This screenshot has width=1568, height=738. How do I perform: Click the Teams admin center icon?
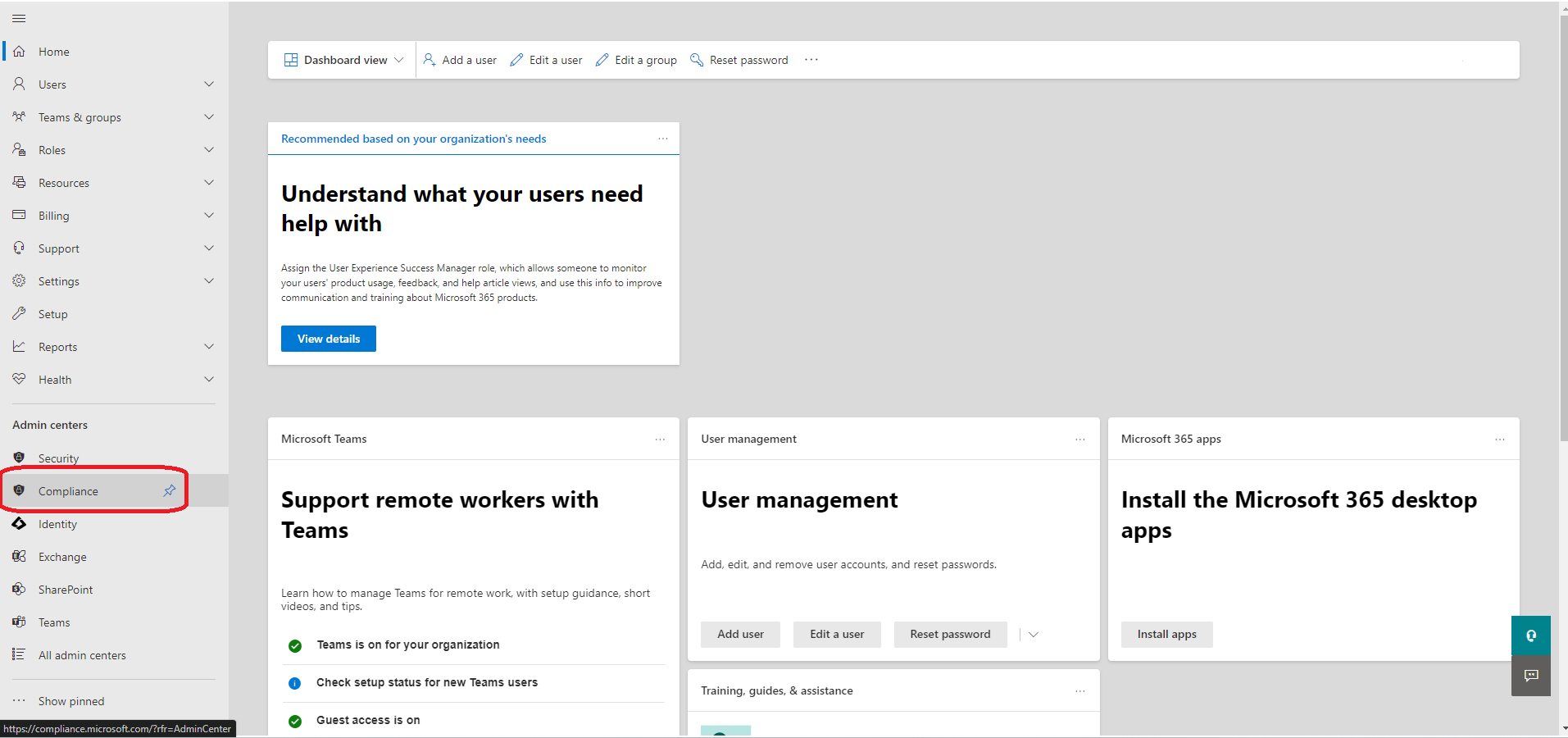coord(19,622)
